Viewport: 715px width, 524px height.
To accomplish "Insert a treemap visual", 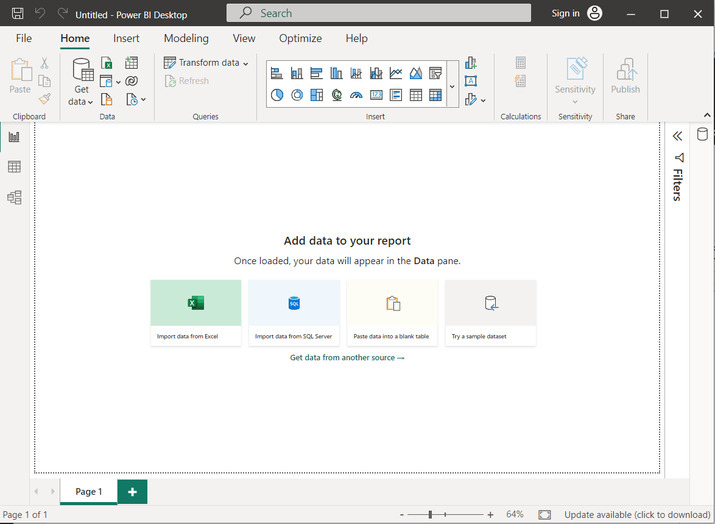I will click(316, 95).
